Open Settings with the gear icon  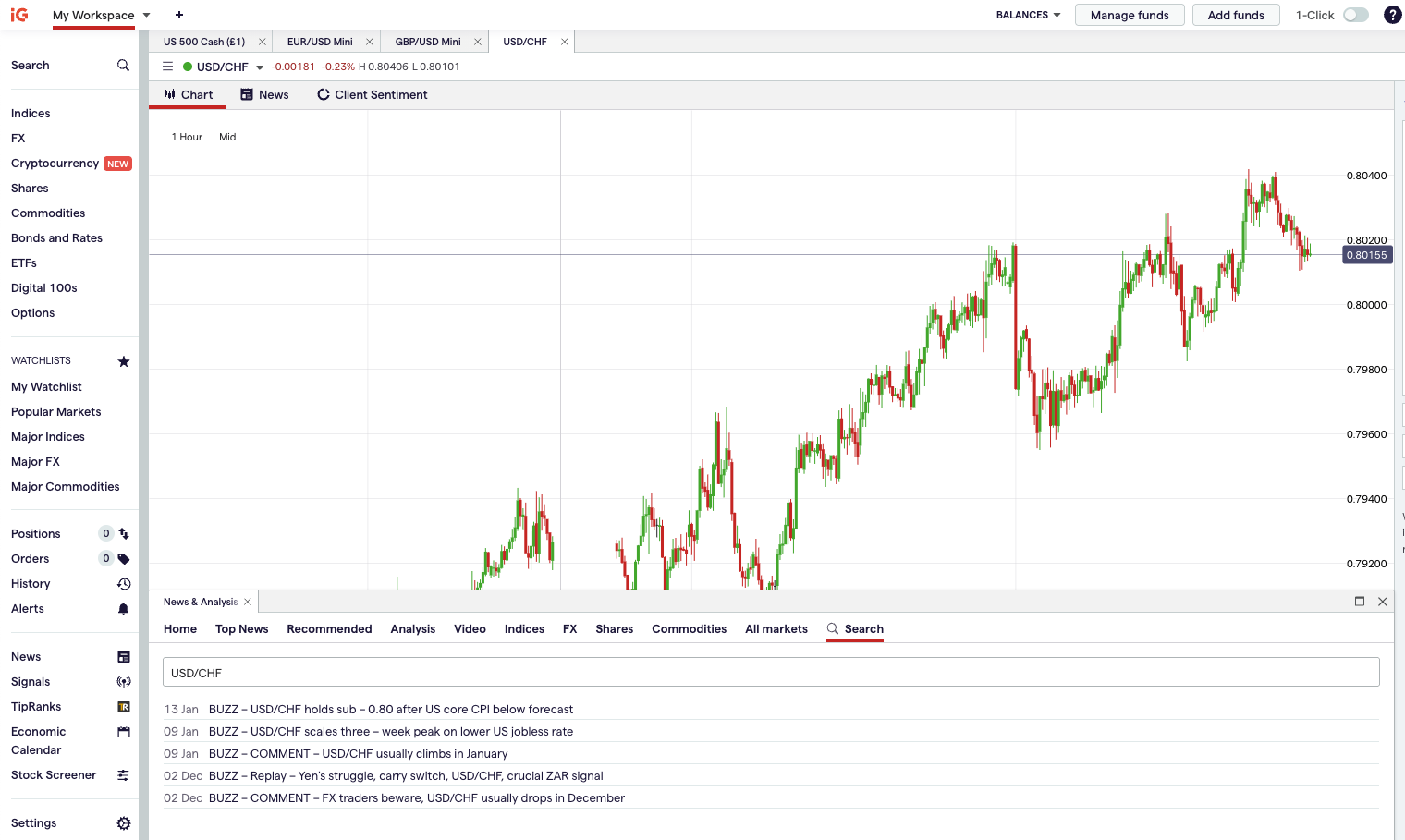(x=124, y=822)
